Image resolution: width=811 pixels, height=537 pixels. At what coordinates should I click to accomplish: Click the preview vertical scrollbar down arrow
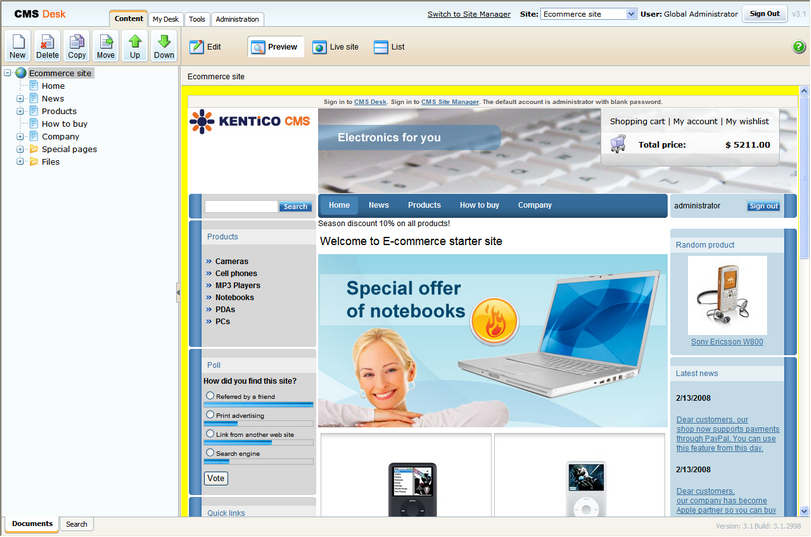804,511
